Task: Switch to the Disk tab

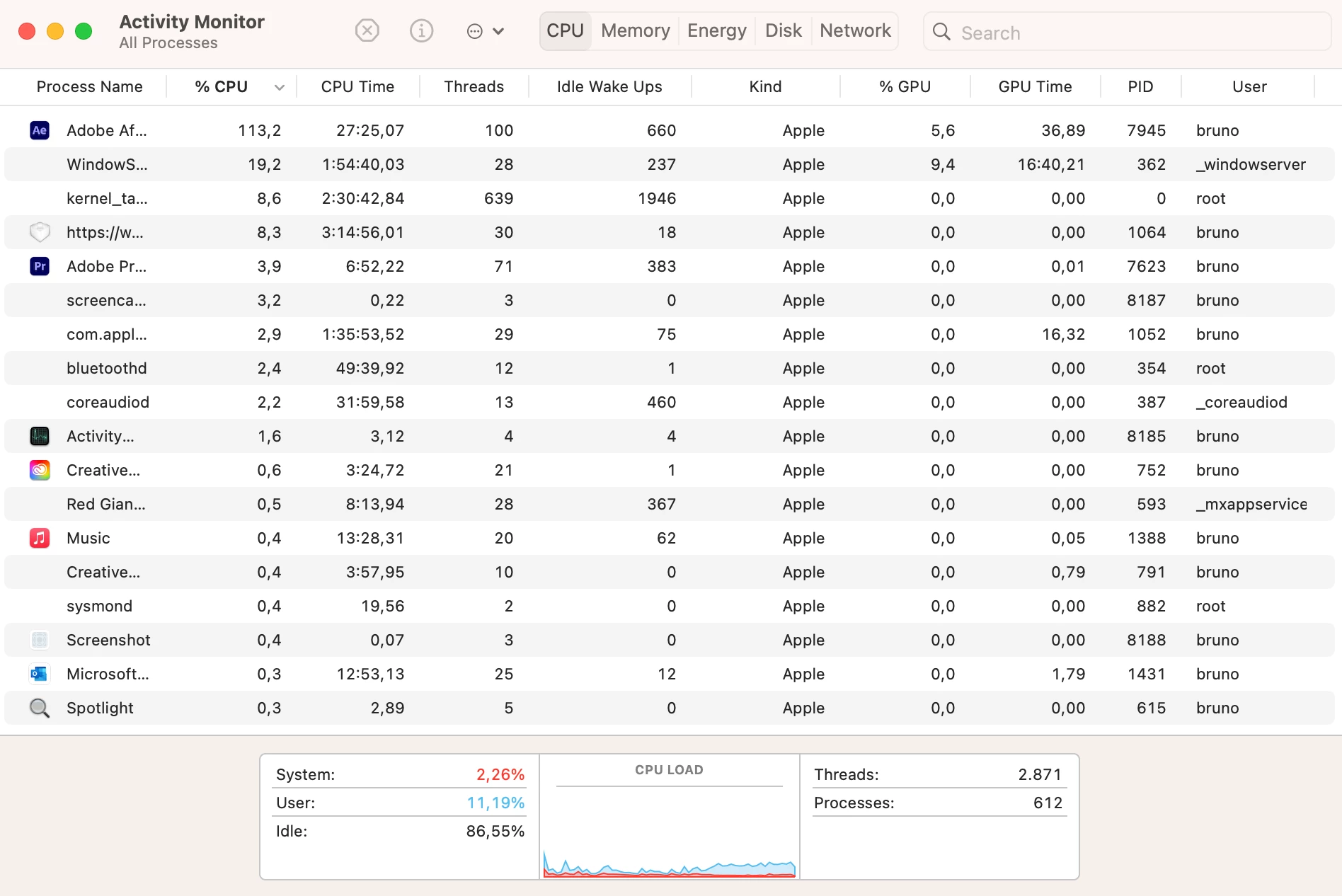Action: 784,31
